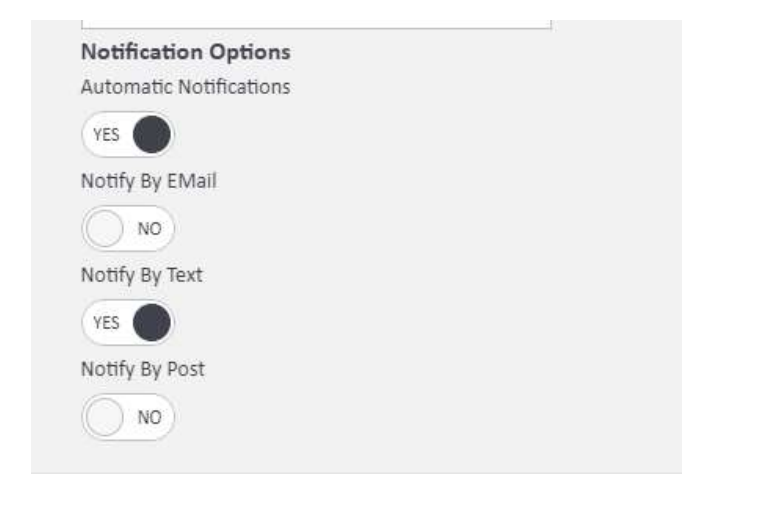This screenshot has width=772, height=508.
Task: Click NO inside the Notify By Post switch
Action: pyautogui.click(x=149, y=418)
